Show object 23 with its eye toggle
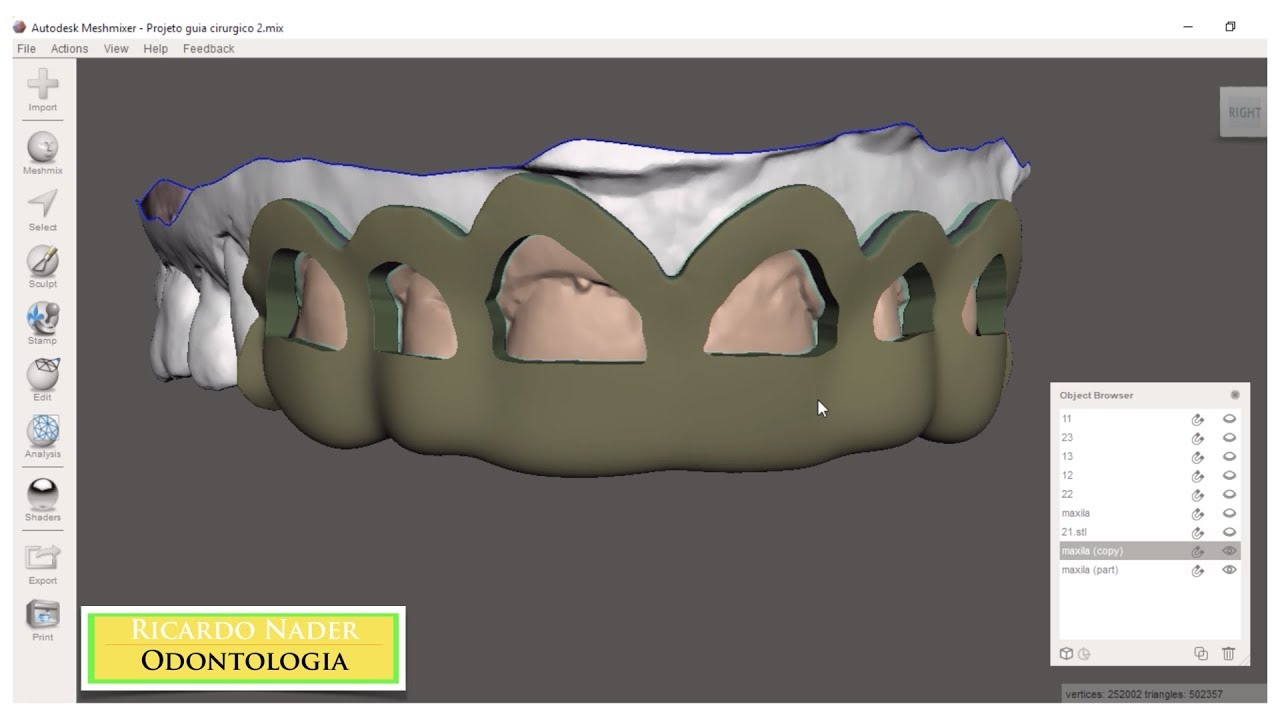The width and height of the screenshot is (1280, 720). tap(1230, 438)
